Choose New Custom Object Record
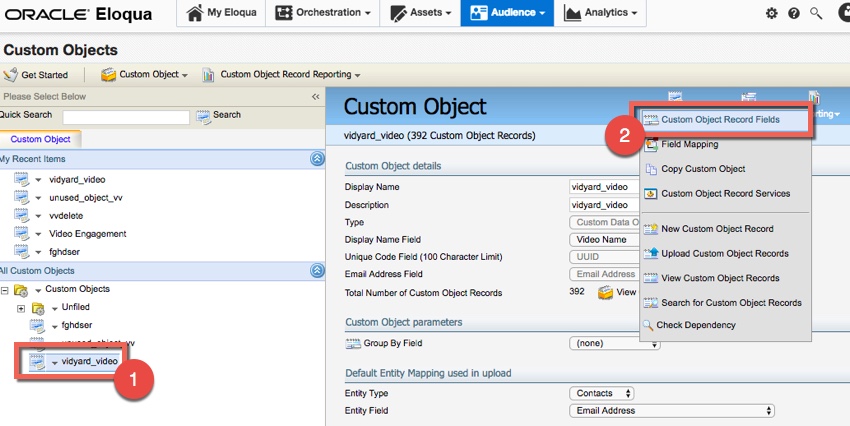The width and height of the screenshot is (850, 426). [x=717, y=229]
